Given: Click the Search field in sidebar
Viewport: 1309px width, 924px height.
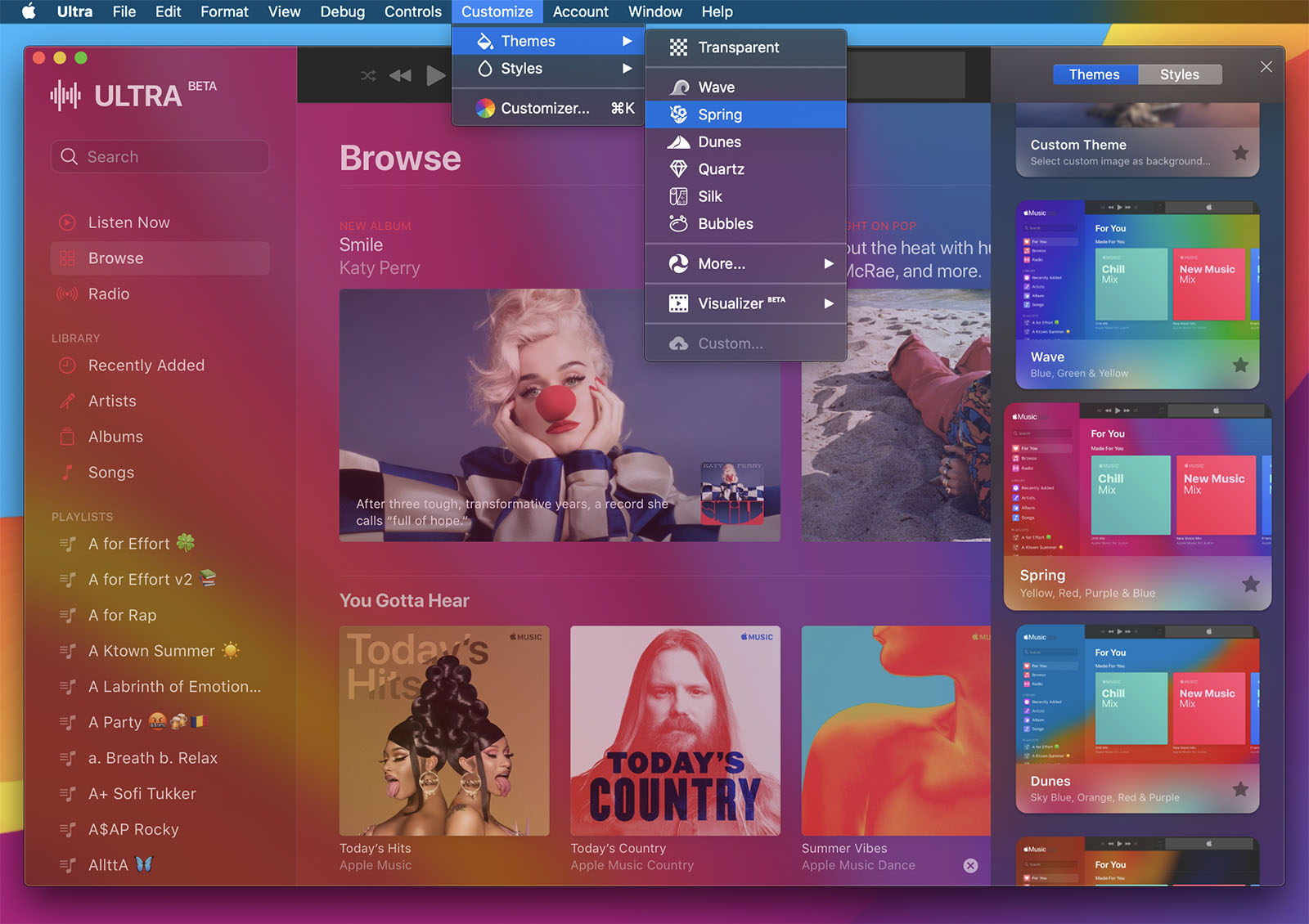Looking at the screenshot, I should [x=160, y=156].
